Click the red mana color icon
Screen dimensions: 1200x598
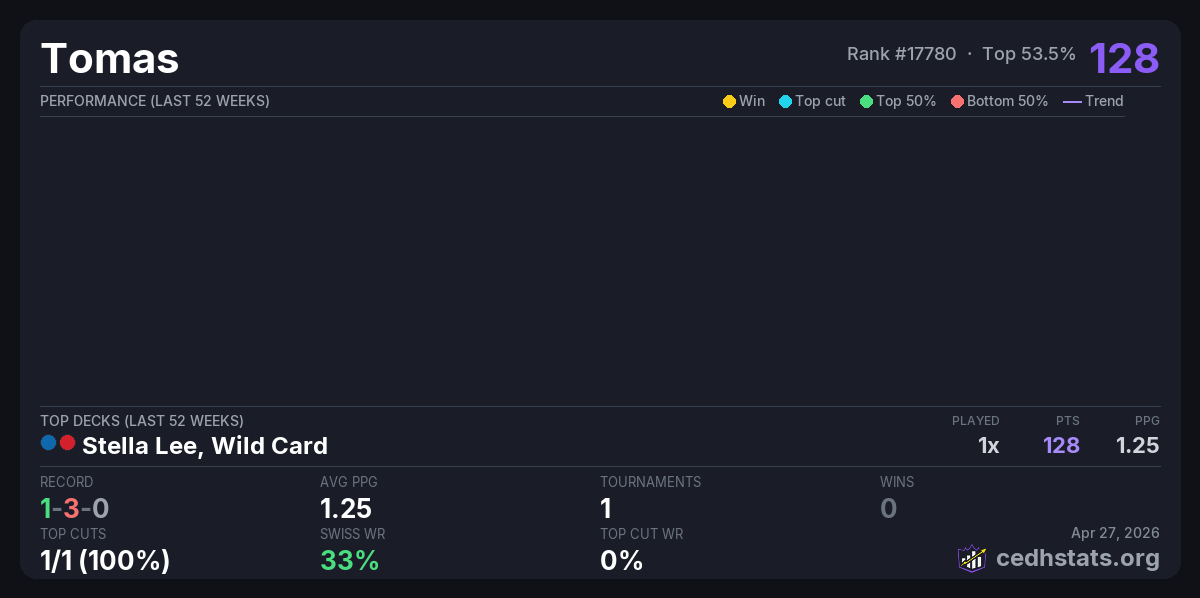(x=67, y=442)
